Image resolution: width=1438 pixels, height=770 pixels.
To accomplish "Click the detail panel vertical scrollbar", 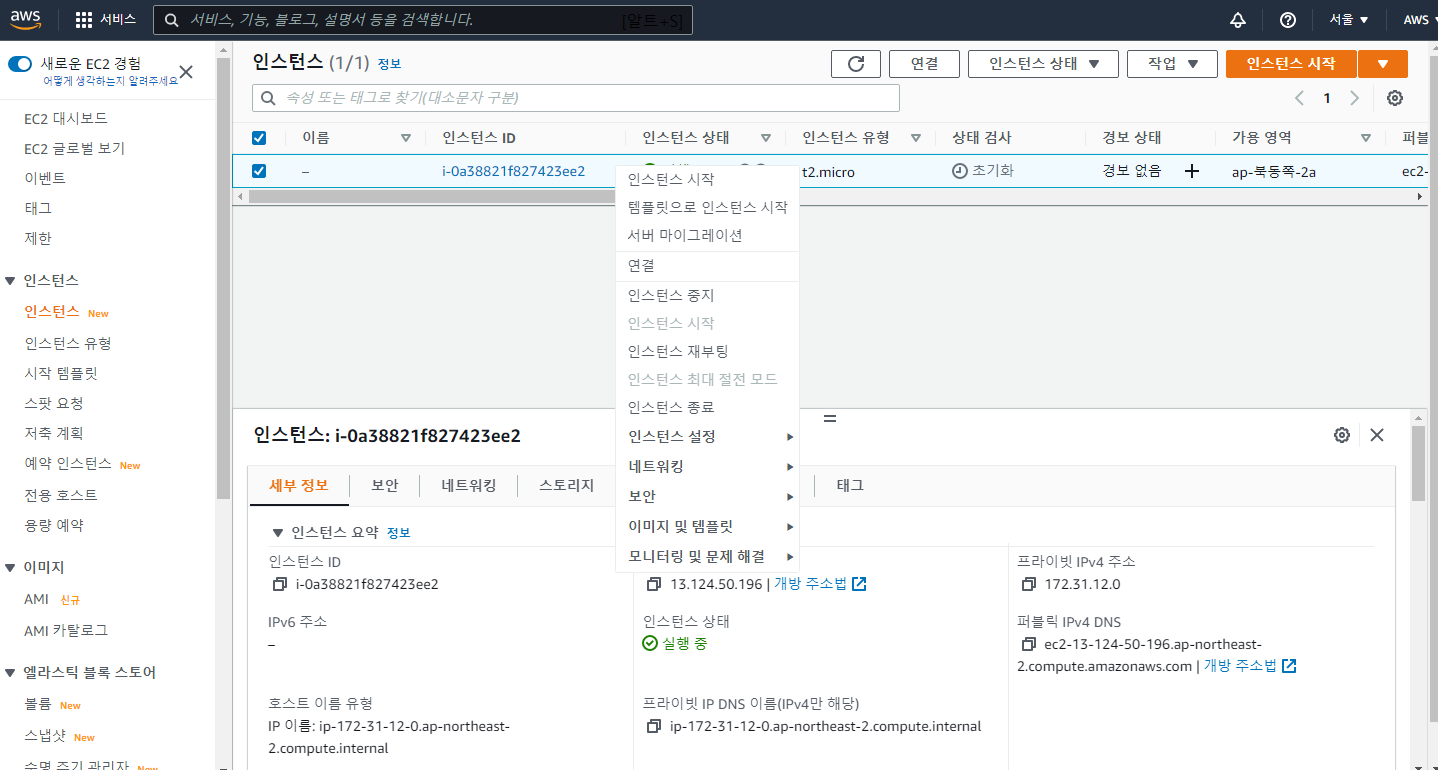I will point(1418,463).
